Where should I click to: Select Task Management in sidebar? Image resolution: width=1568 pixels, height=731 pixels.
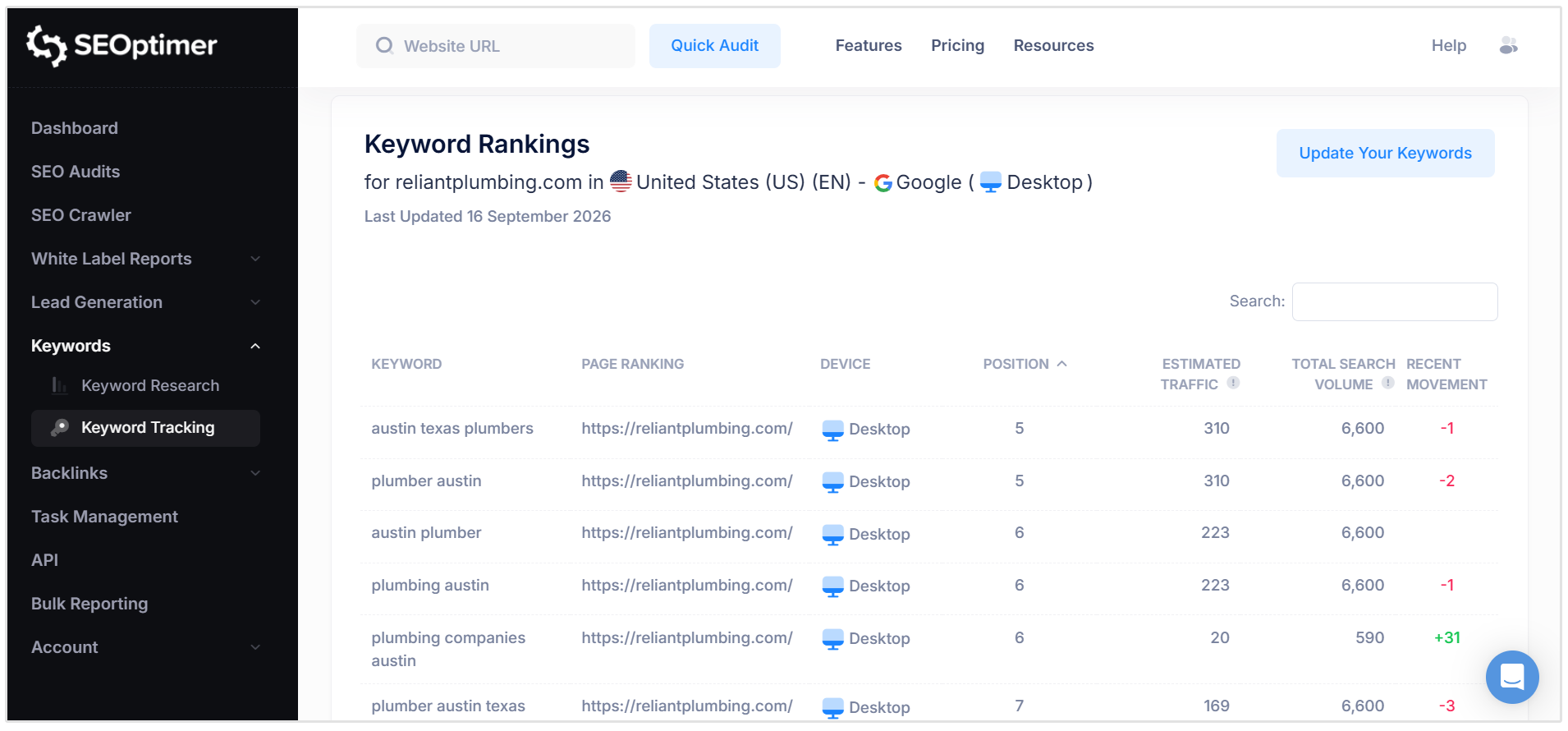click(x=104, y=517)
